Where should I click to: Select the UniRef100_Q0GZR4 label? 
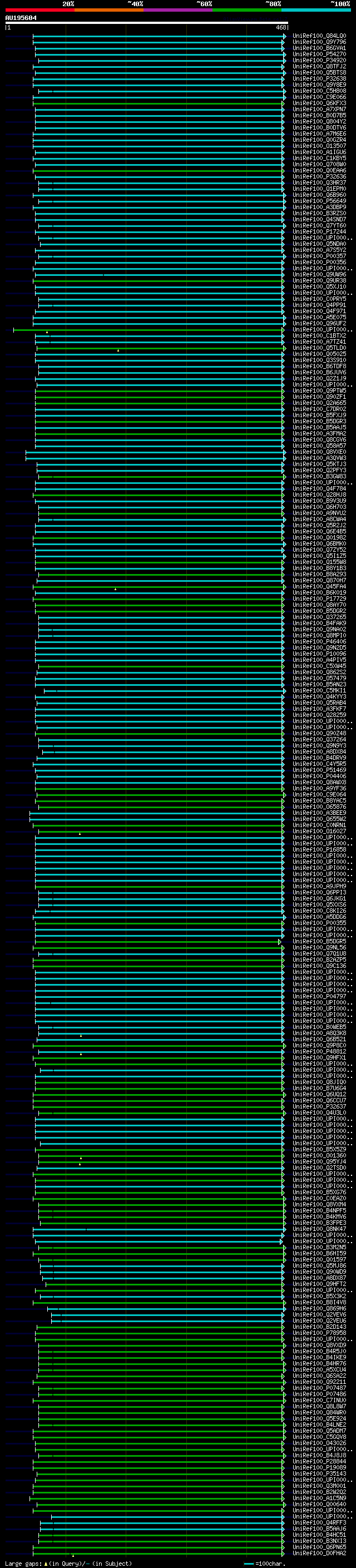(x=319, y=140)
